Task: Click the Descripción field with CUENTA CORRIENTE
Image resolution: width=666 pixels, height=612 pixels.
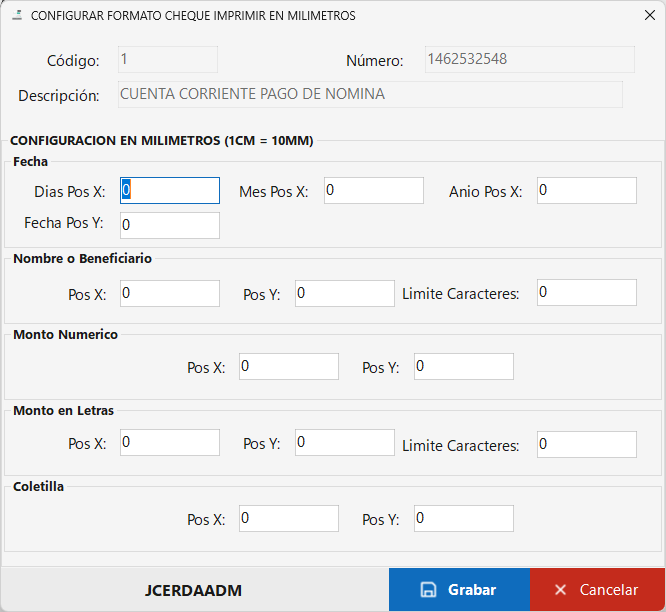Action: pos(370,94)
